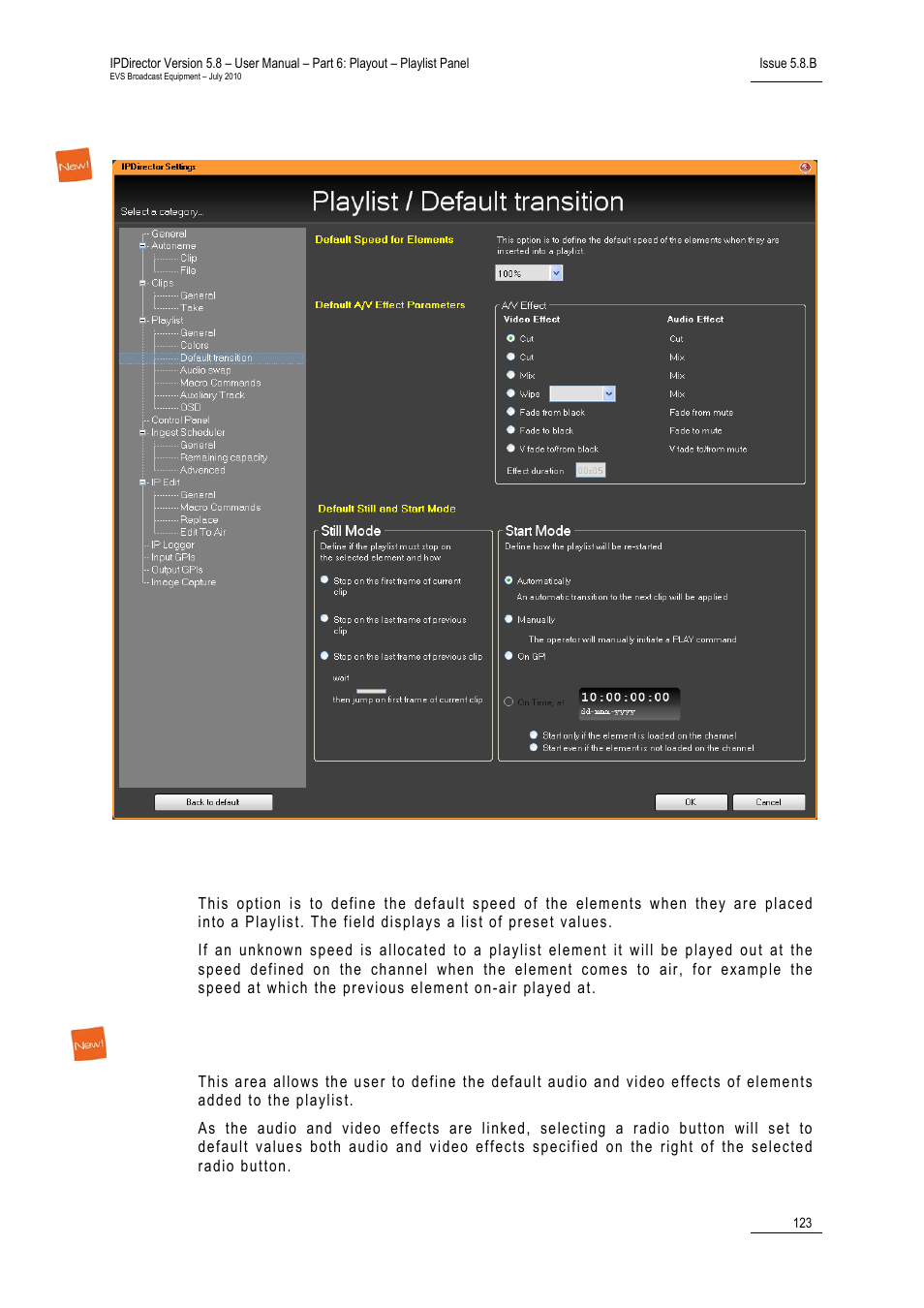The width and height of the screenshot is (924, 1308).
Task: Select the On Time, at start option
Action: [x=508, y=702]
